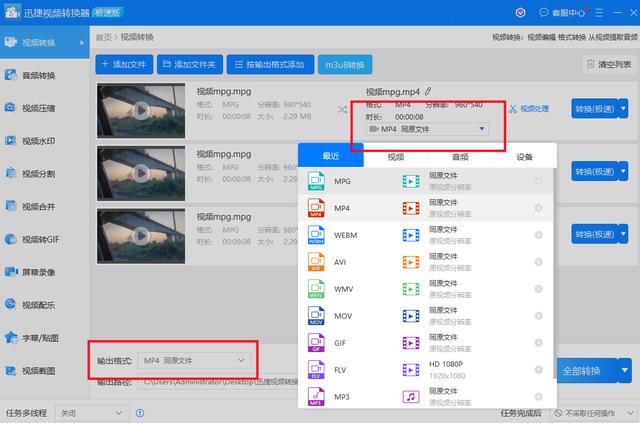Play the third video thumbnail preview
The height and width of the screenshot is (423, 640).
click(141, 236)
